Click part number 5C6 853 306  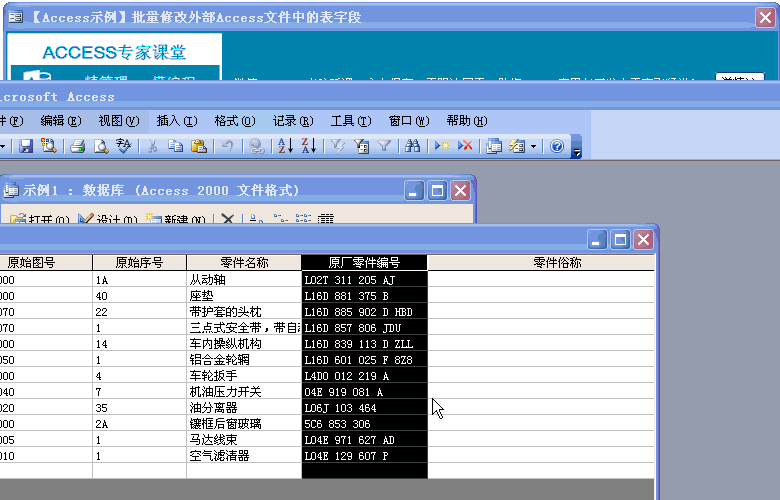tap(365, 424)
